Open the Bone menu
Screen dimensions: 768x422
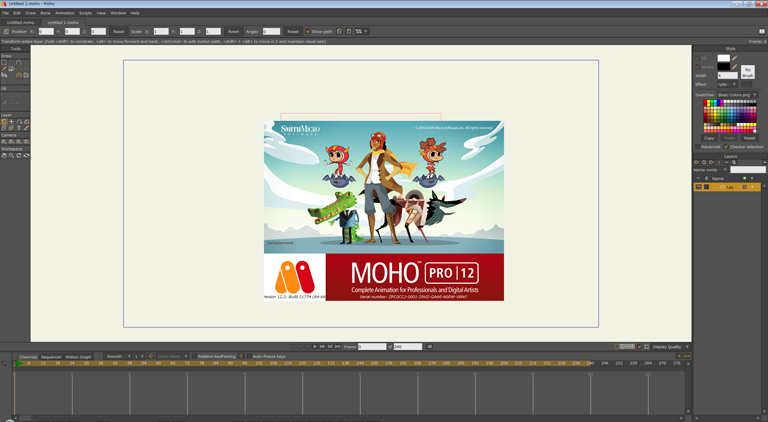pyautogui.click(x=45, y=13)
